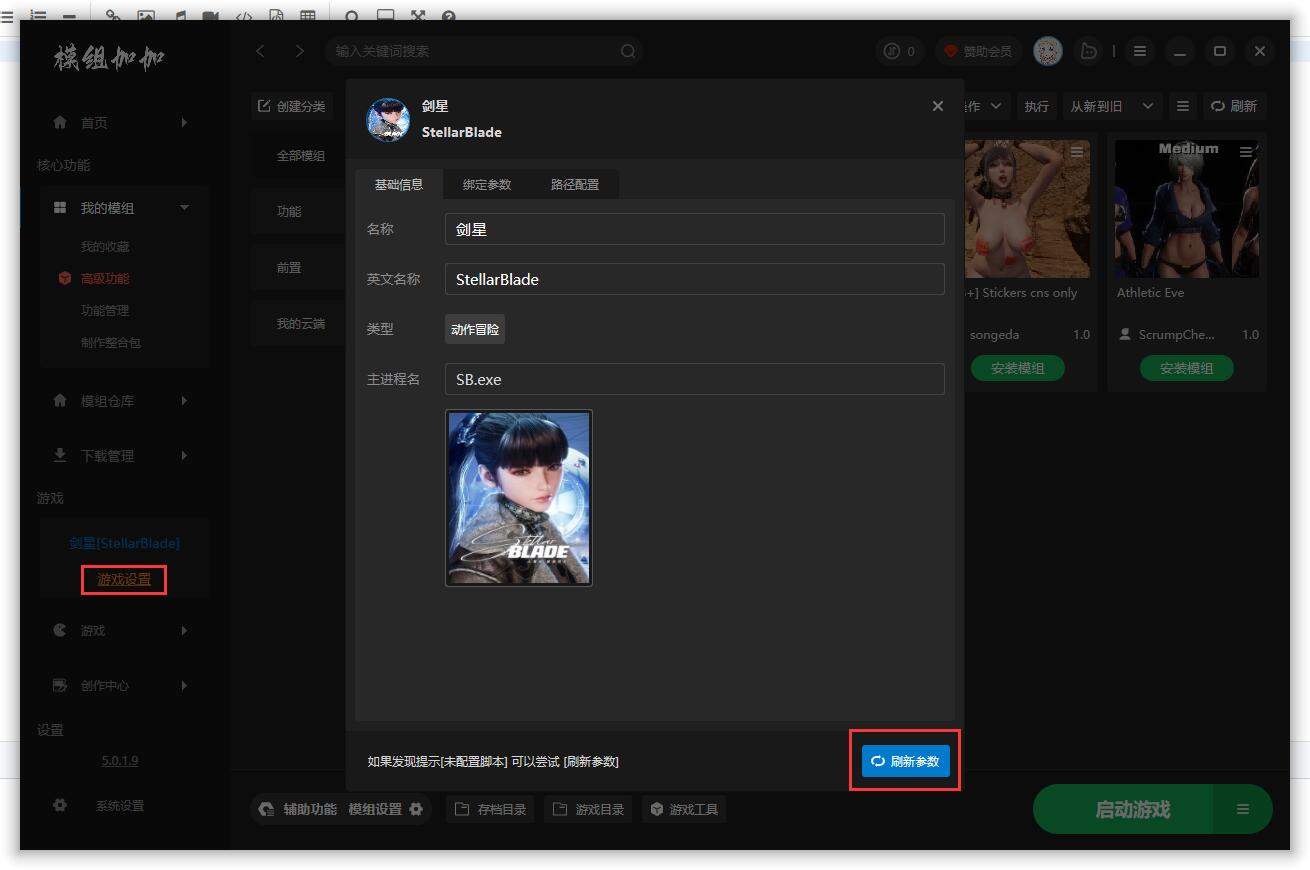This screenshot has width=1310, height=870.
Task: Switch to the 基础信息 tab
Action: pos(399,185)
